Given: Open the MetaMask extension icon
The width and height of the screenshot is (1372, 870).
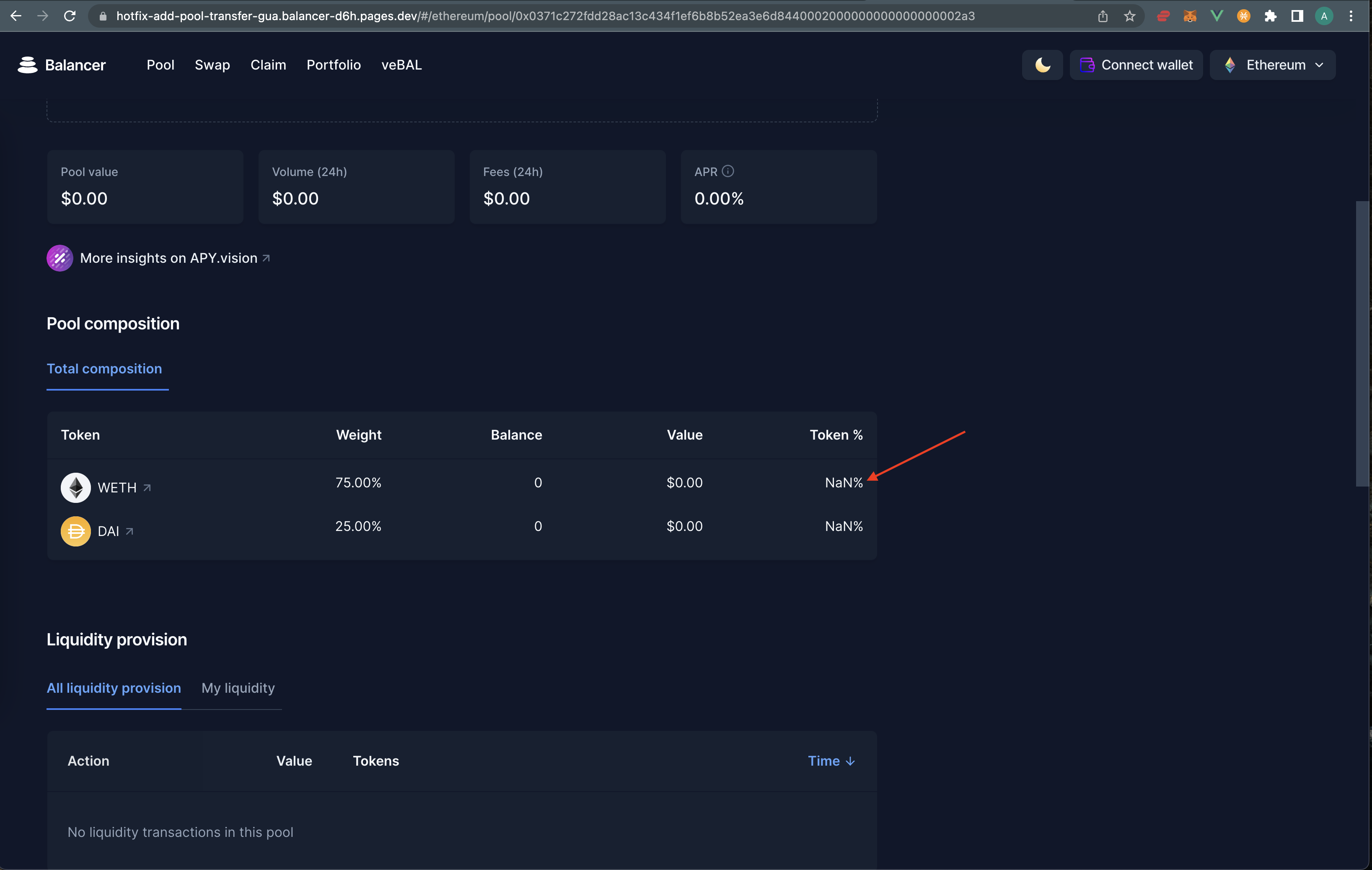Looking at the screenshot, I should (x=1190, y=16).
